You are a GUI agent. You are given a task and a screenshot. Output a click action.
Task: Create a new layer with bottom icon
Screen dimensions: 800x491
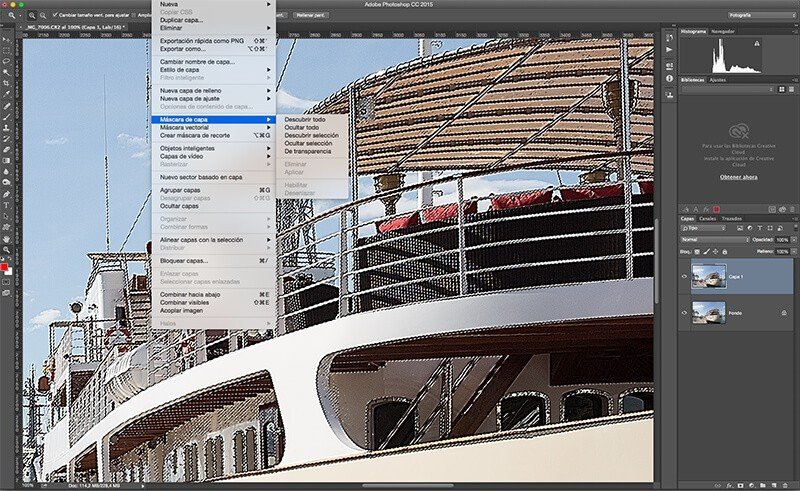pos(774,485)
